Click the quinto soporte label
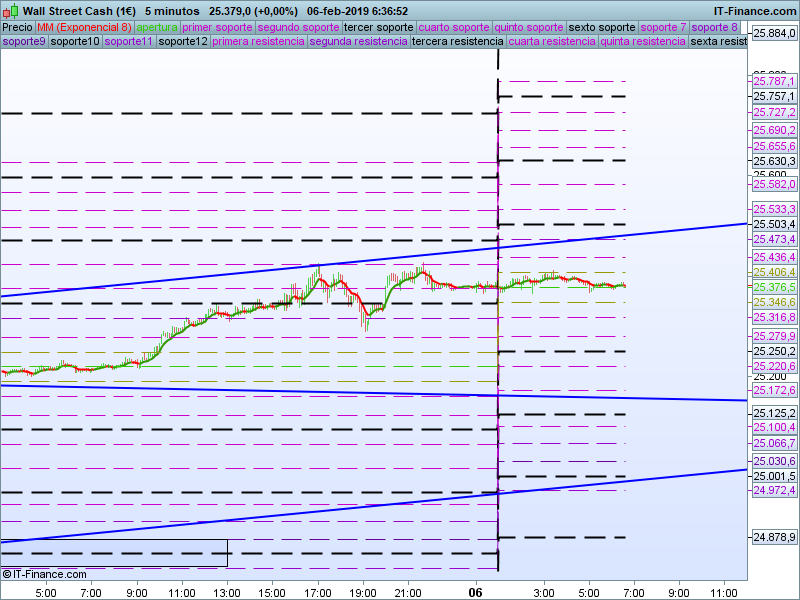Image resolution: width=800 pixels, height=600 pixels. pyautogui.click(x=529, y=28)
